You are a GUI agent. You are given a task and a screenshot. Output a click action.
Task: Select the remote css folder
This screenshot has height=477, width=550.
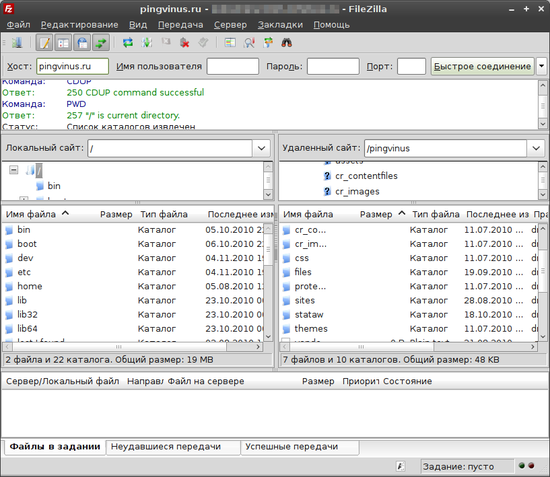click(409, 258)
